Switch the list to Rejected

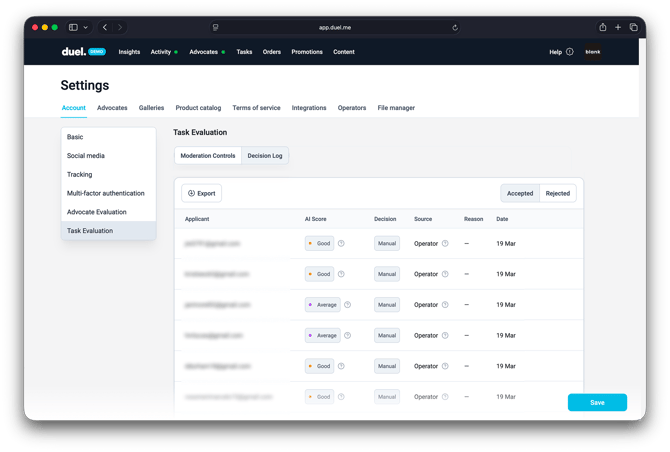557,193
